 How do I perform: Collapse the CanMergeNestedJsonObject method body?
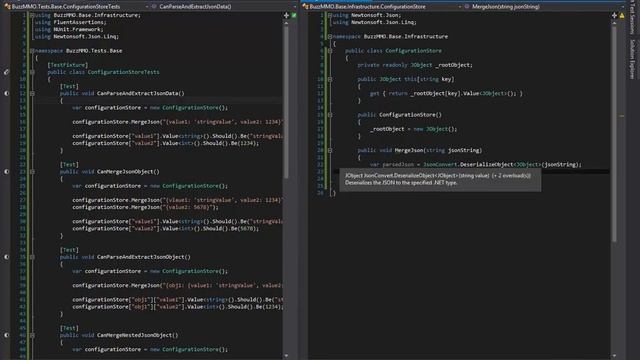tap(32, 335)
